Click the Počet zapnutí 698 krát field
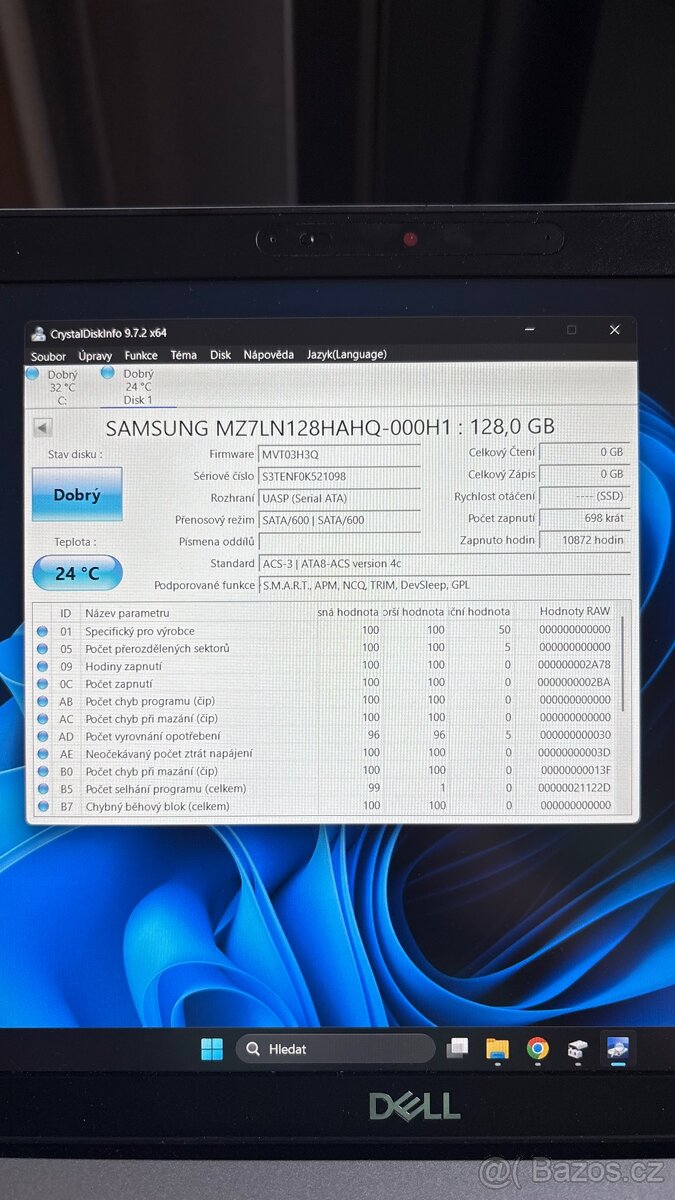The height and width of the screenshot is (1200, 675). click(x=585, y=518)
